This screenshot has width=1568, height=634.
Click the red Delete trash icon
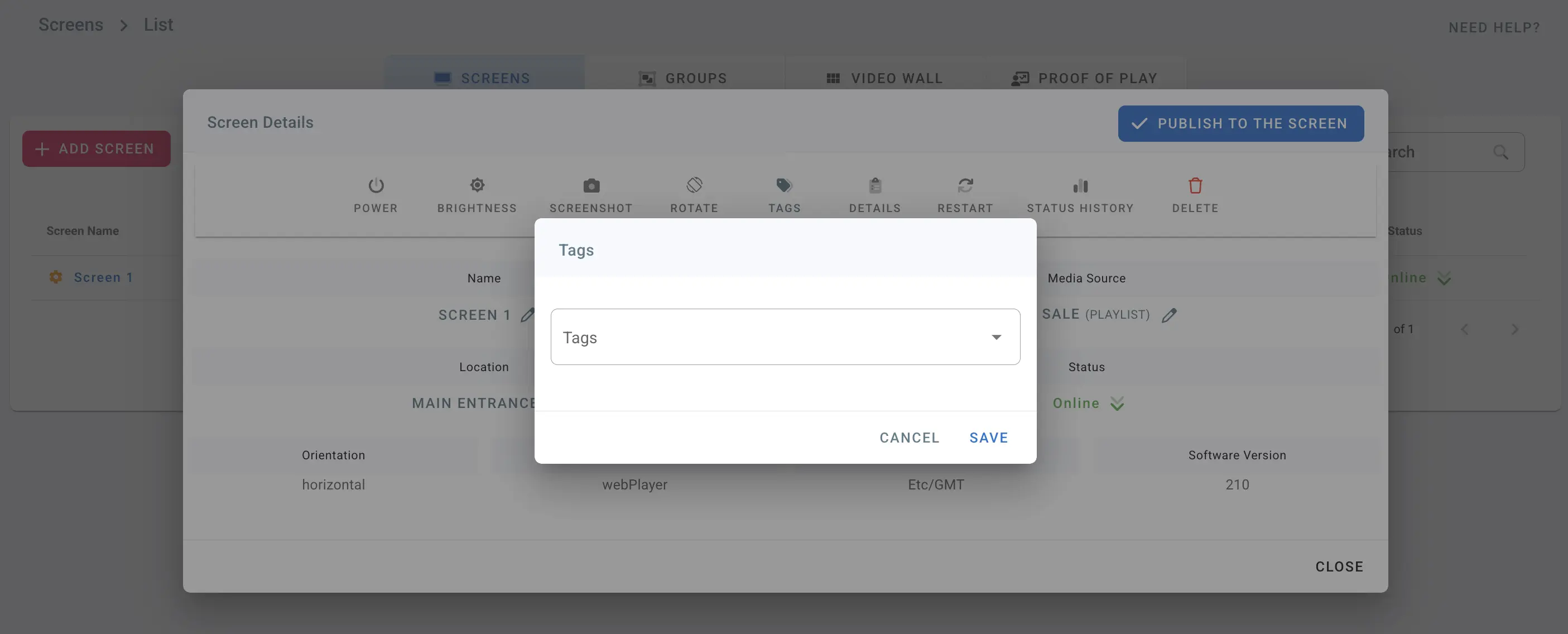tap(1195, 185)
